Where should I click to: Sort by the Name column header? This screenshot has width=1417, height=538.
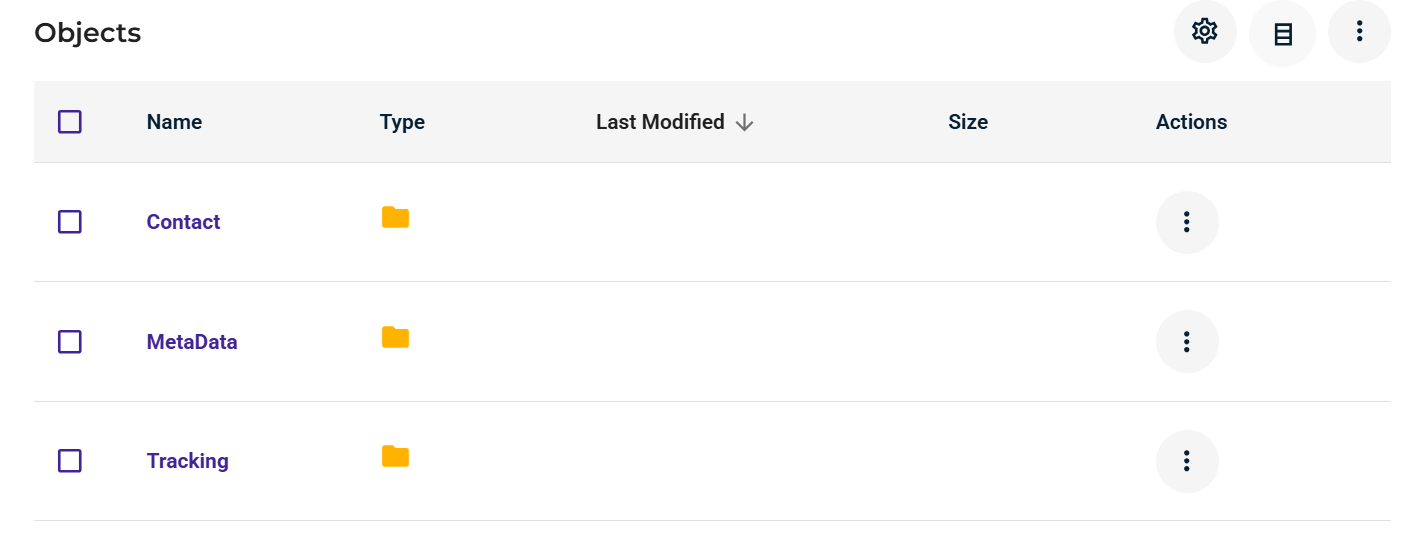174,122
